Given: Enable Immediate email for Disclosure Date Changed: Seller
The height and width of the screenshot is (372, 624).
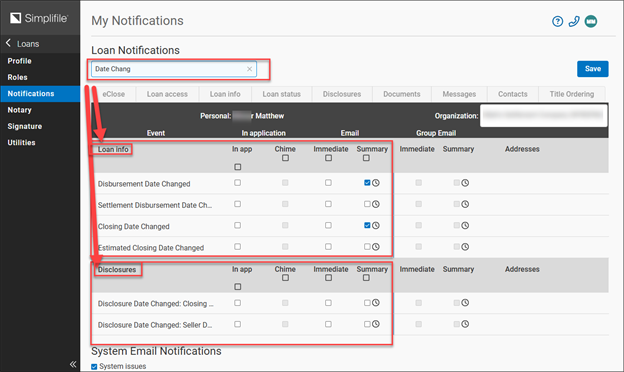Looking at the screenshot, I should tap(328, 324).
